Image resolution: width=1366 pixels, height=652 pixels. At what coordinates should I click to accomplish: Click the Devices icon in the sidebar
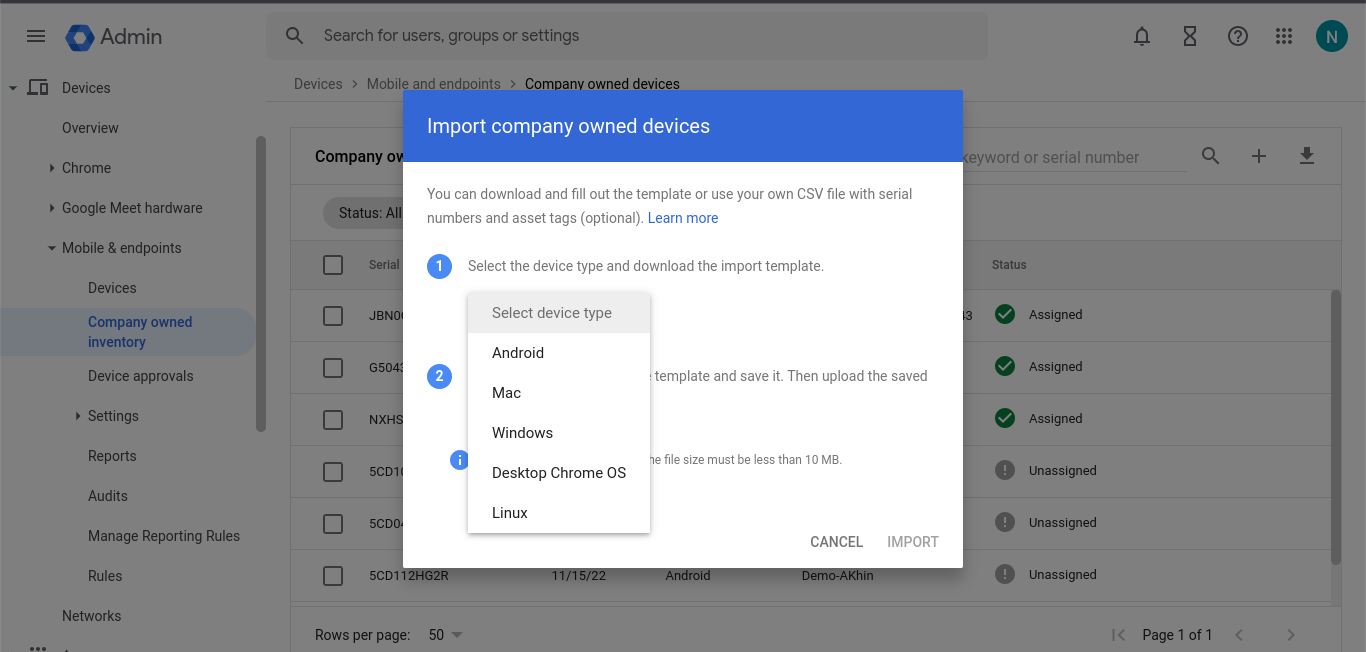tap(38, 88)
